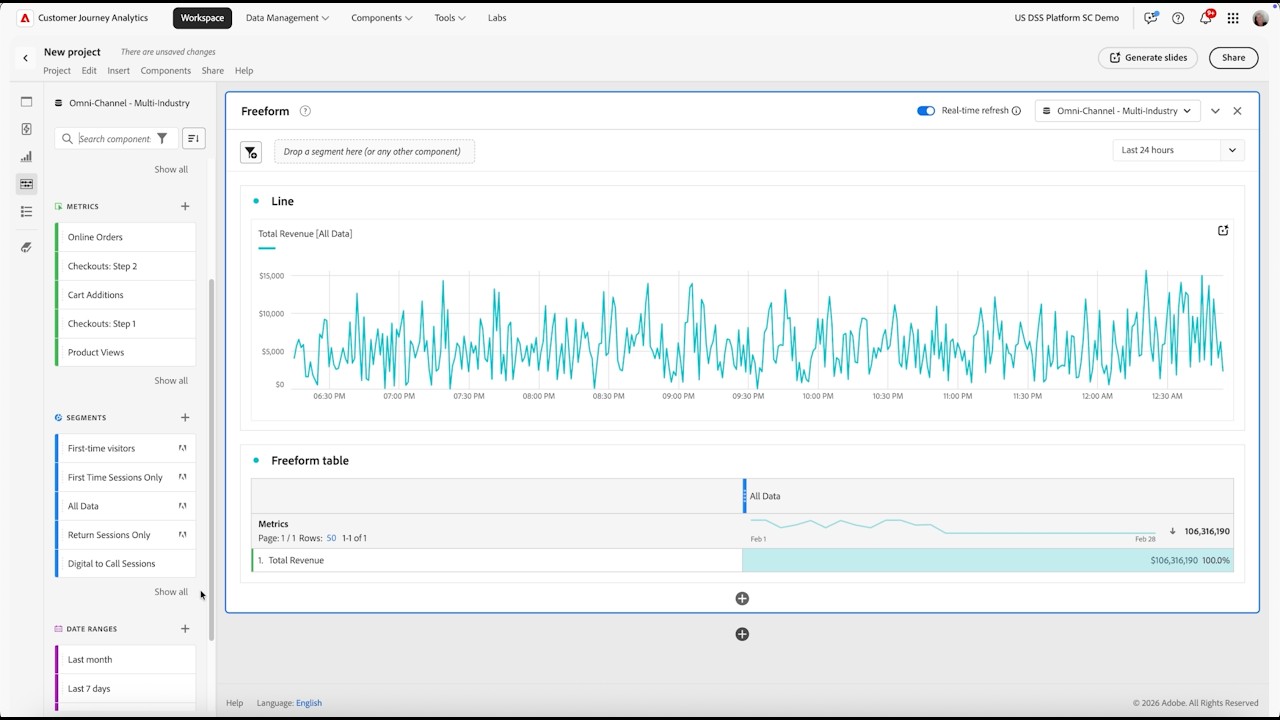Image resolution: width=1280 pixels, height=720 pixels.
Task: Open the Share menu in project menu bar
Action: coord(213,71)
